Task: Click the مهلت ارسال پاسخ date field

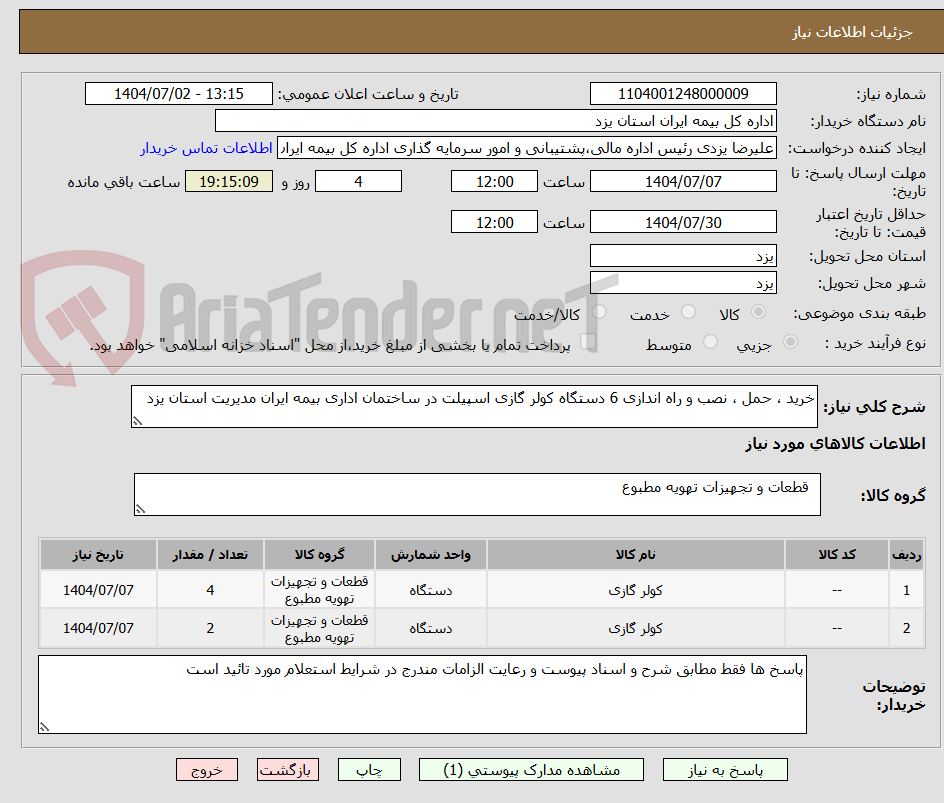Action: click(x=683, y=181)
